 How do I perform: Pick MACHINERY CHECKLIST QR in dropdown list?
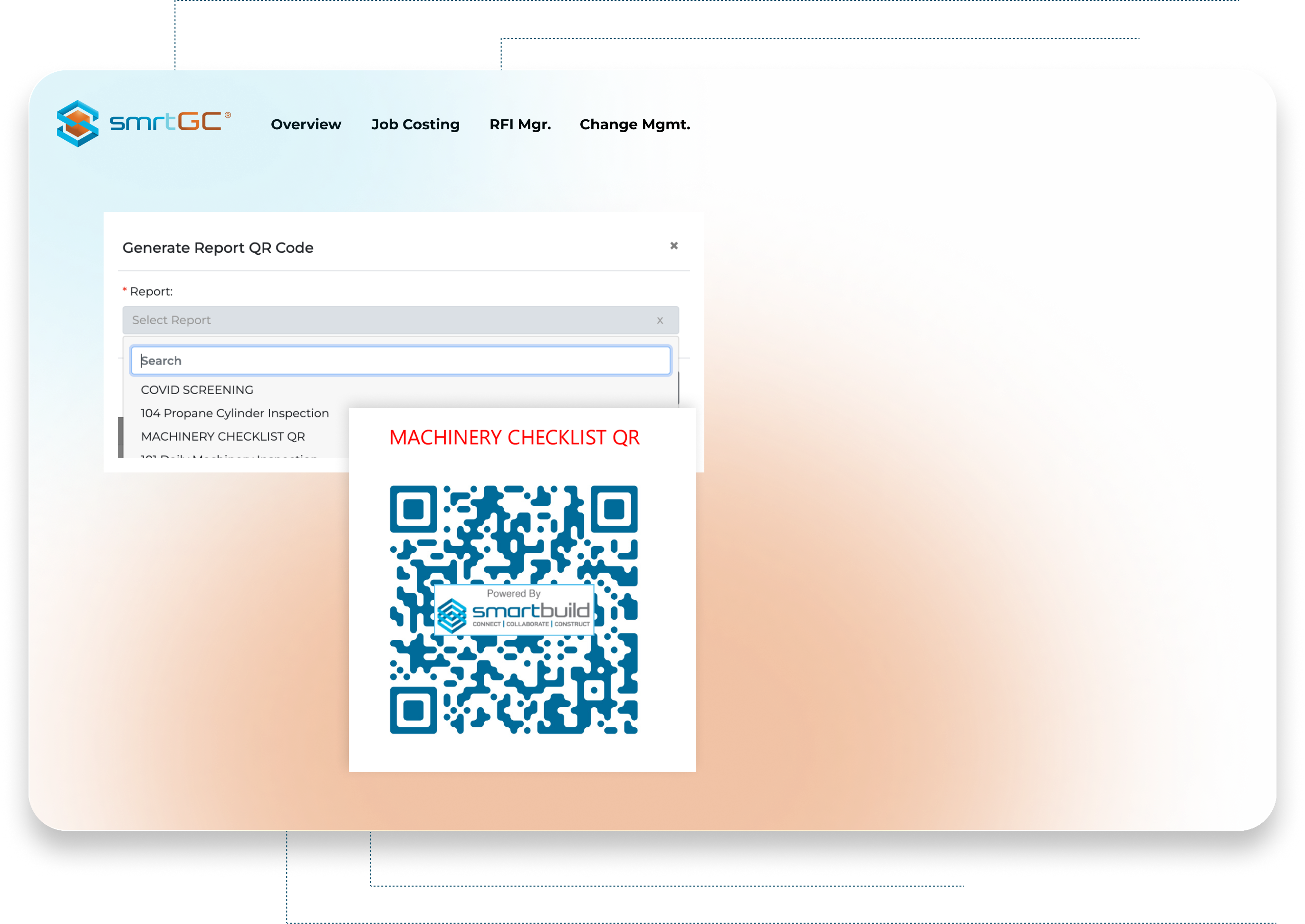click(x=223, y=436)
